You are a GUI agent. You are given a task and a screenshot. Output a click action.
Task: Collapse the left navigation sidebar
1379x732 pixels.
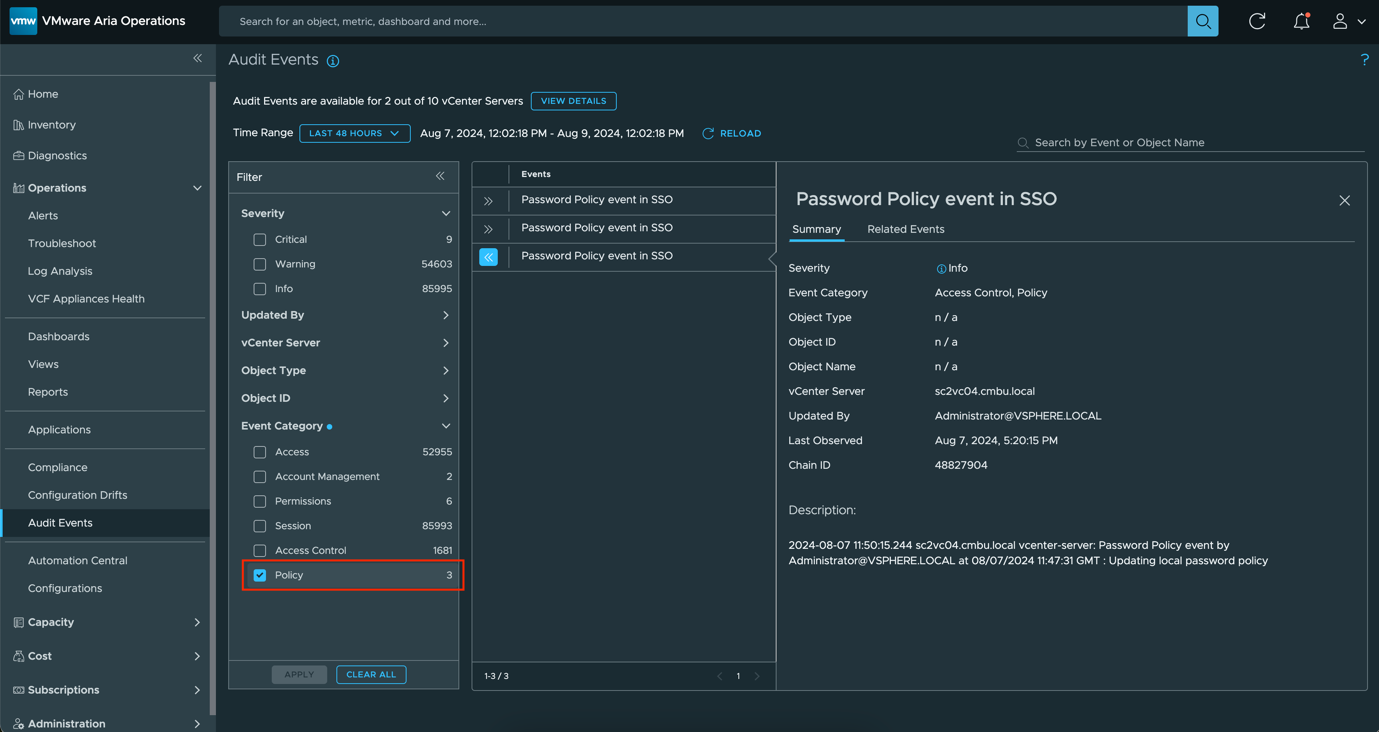point(198,59)
